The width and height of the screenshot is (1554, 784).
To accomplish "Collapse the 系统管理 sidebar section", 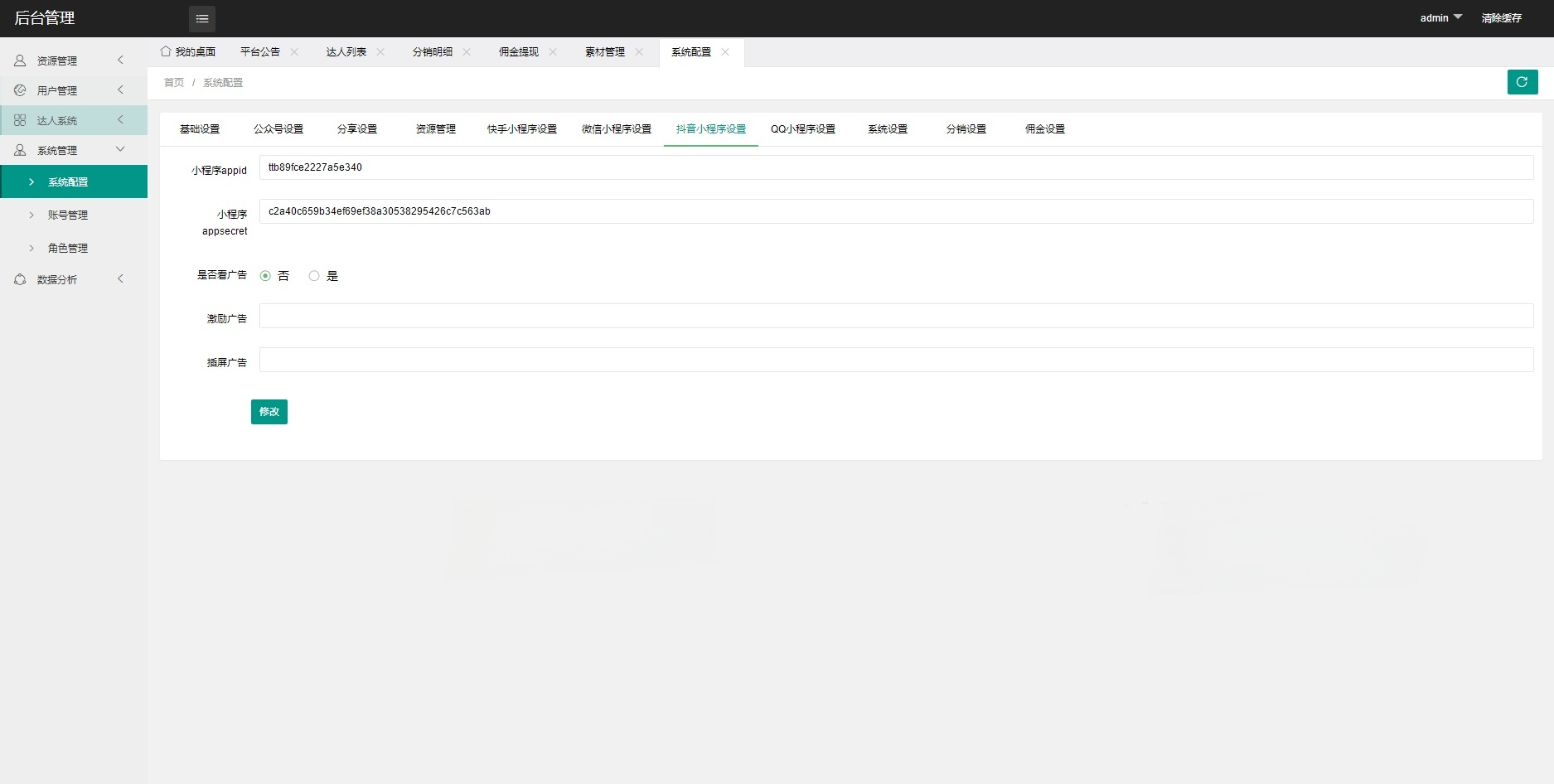I will (120, 149).
